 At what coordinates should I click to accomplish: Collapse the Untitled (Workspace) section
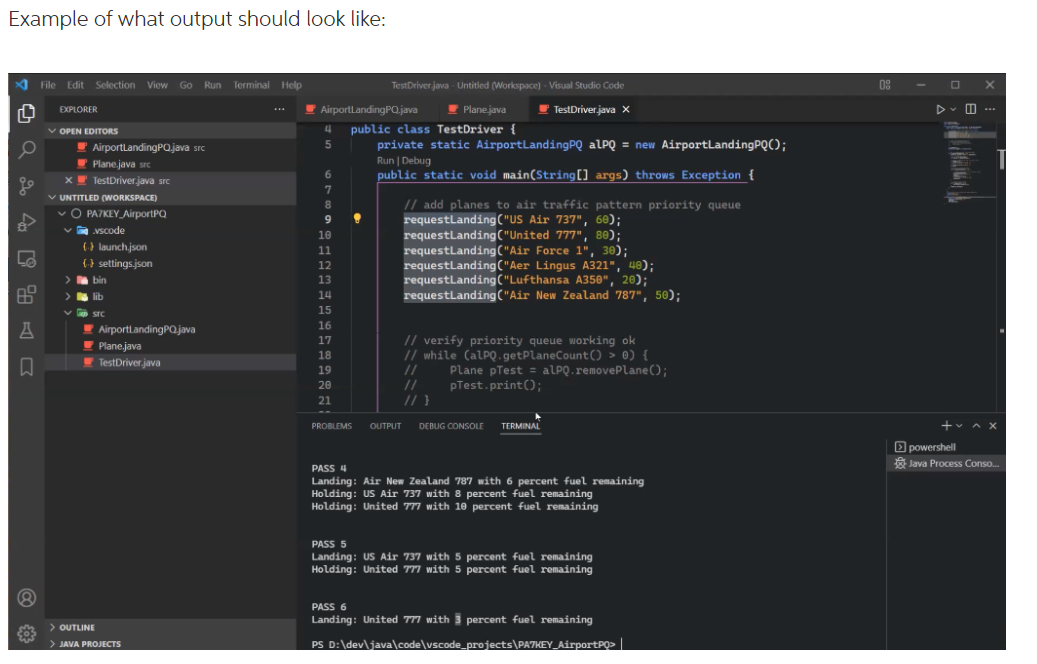click(171, 197)
